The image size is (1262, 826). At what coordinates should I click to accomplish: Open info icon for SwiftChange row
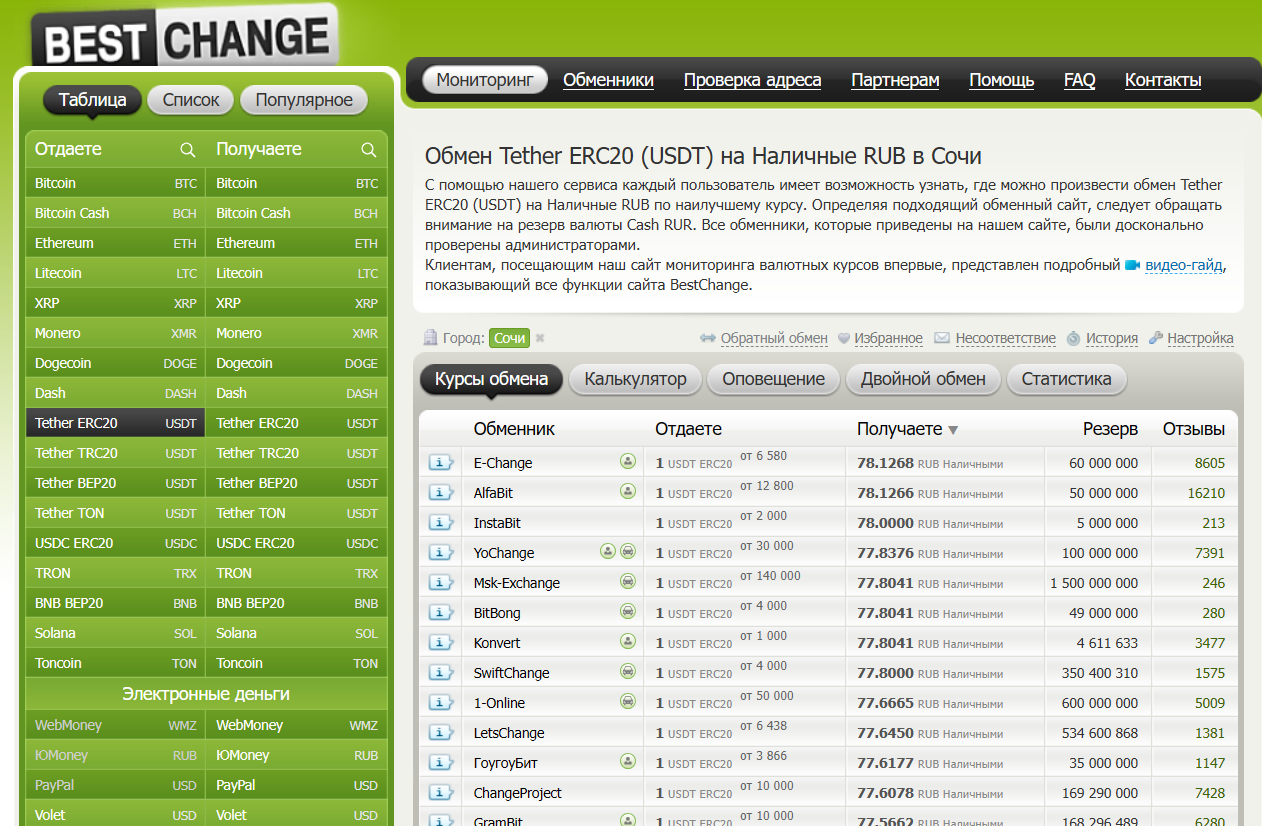click(x=441, y=672)
